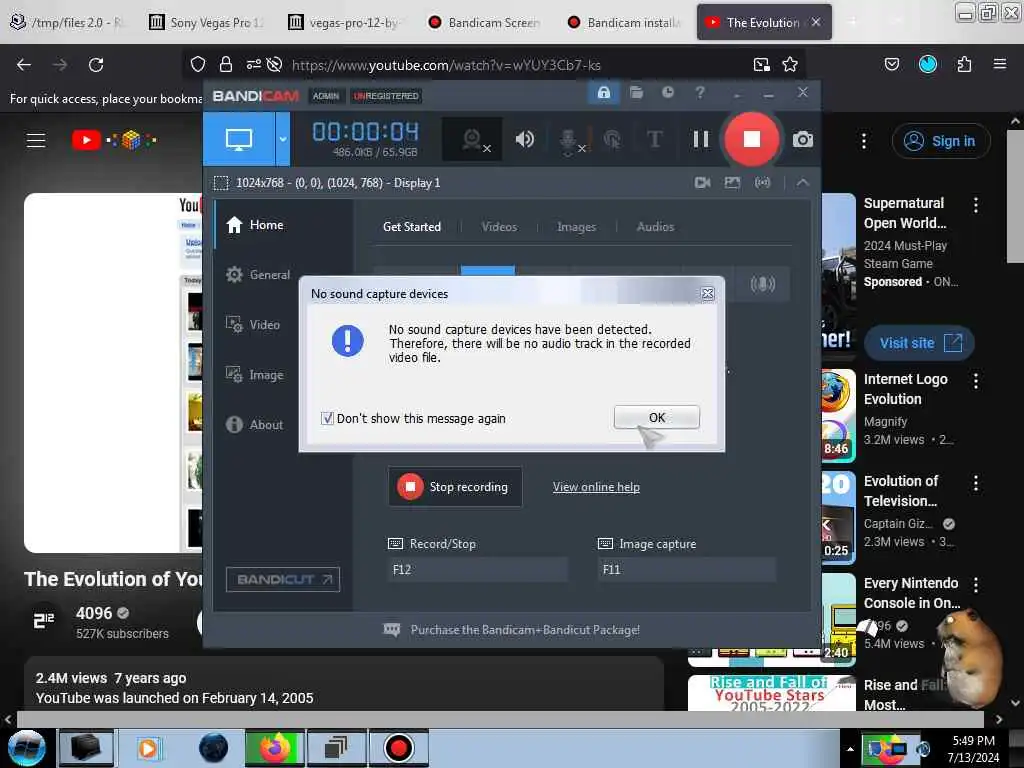Click the text overlay T icon
1024x768 pixels.
pyautogui.click(x=654, y=139)
